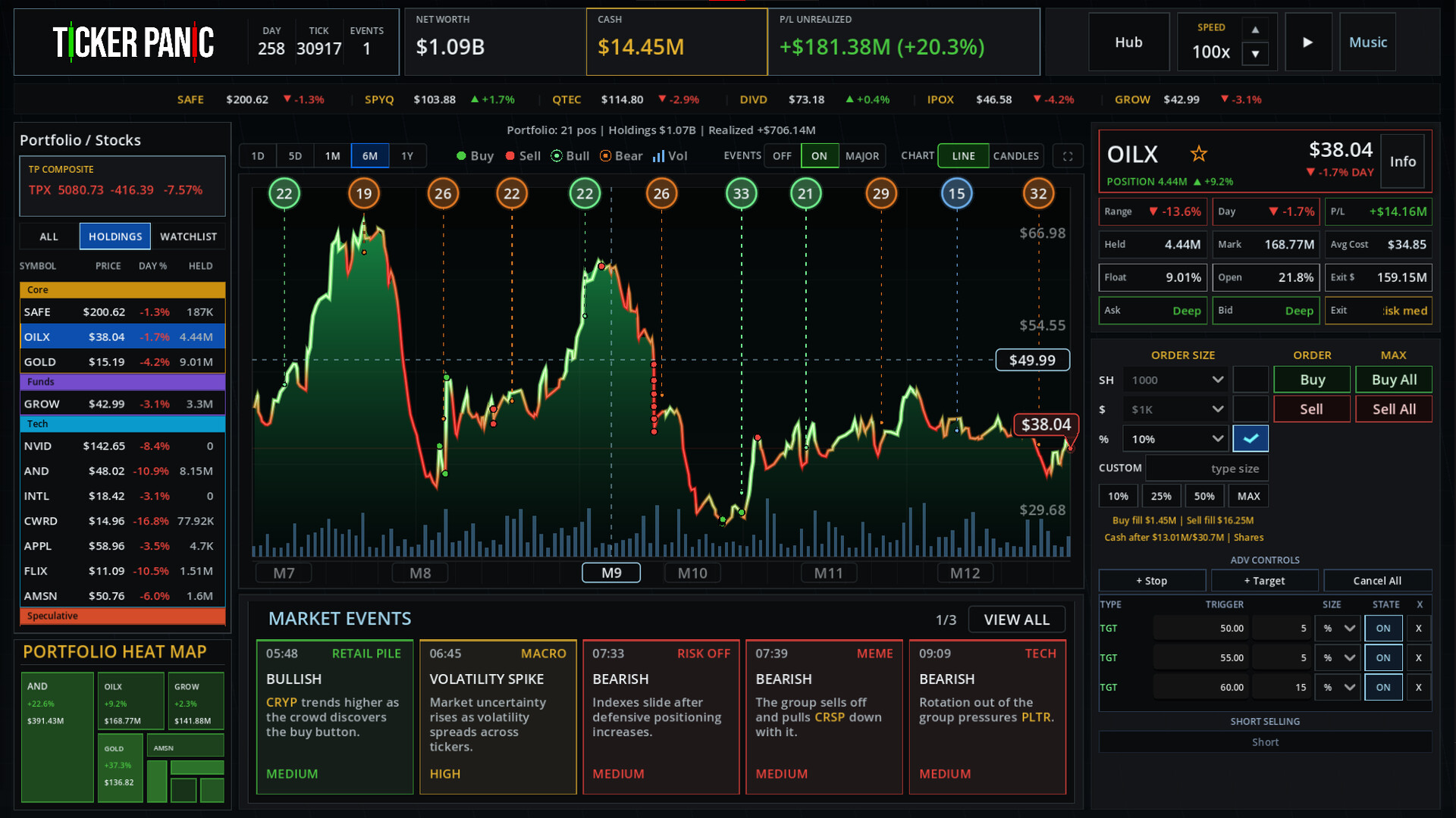
Task: Favorite OILX with the star icon
Action: [x=1198, y=154]
